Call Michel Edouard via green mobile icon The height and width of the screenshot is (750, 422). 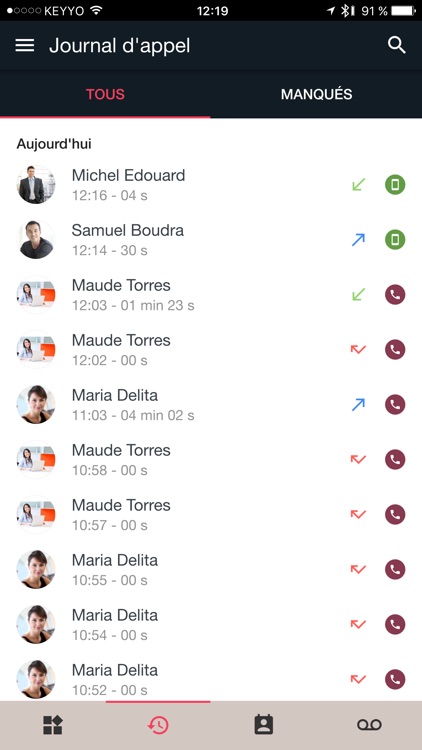coord(395,185)
